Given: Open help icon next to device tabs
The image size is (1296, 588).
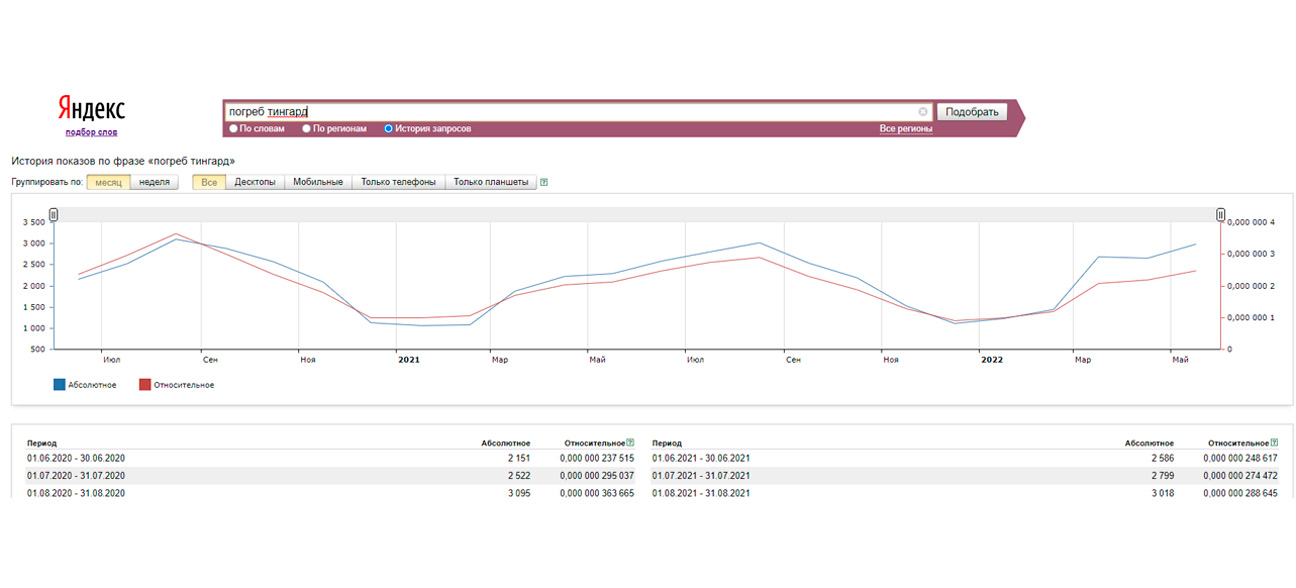Looking at the screenshot, I should tap(544, 182).
